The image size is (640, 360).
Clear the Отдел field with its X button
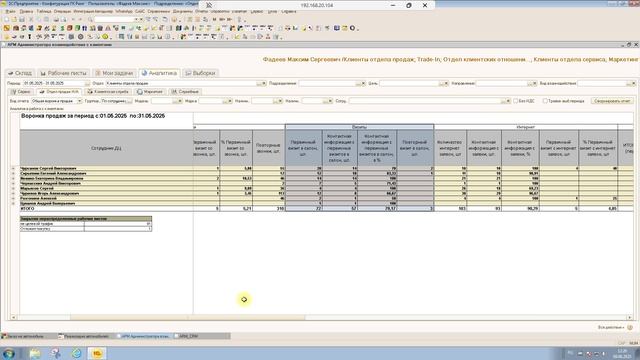coord(264,83)
